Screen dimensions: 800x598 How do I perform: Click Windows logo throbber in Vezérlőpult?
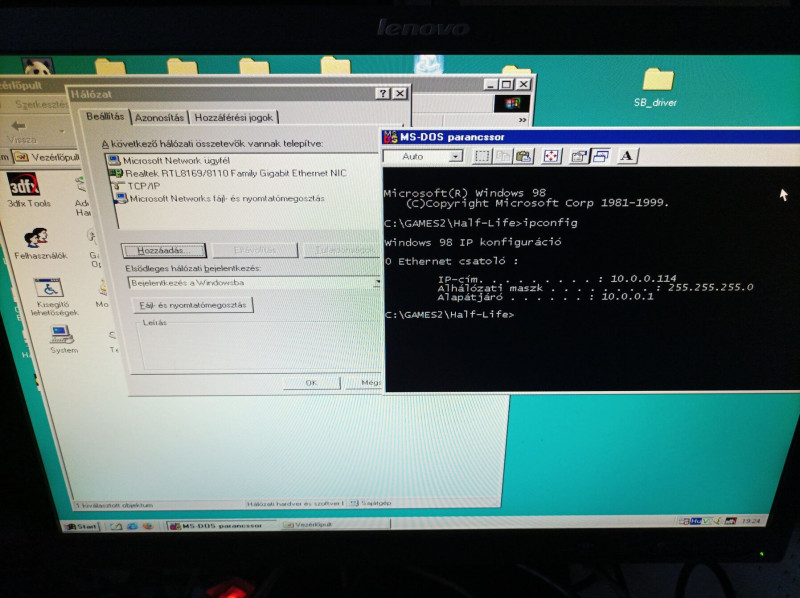[512, 104]
